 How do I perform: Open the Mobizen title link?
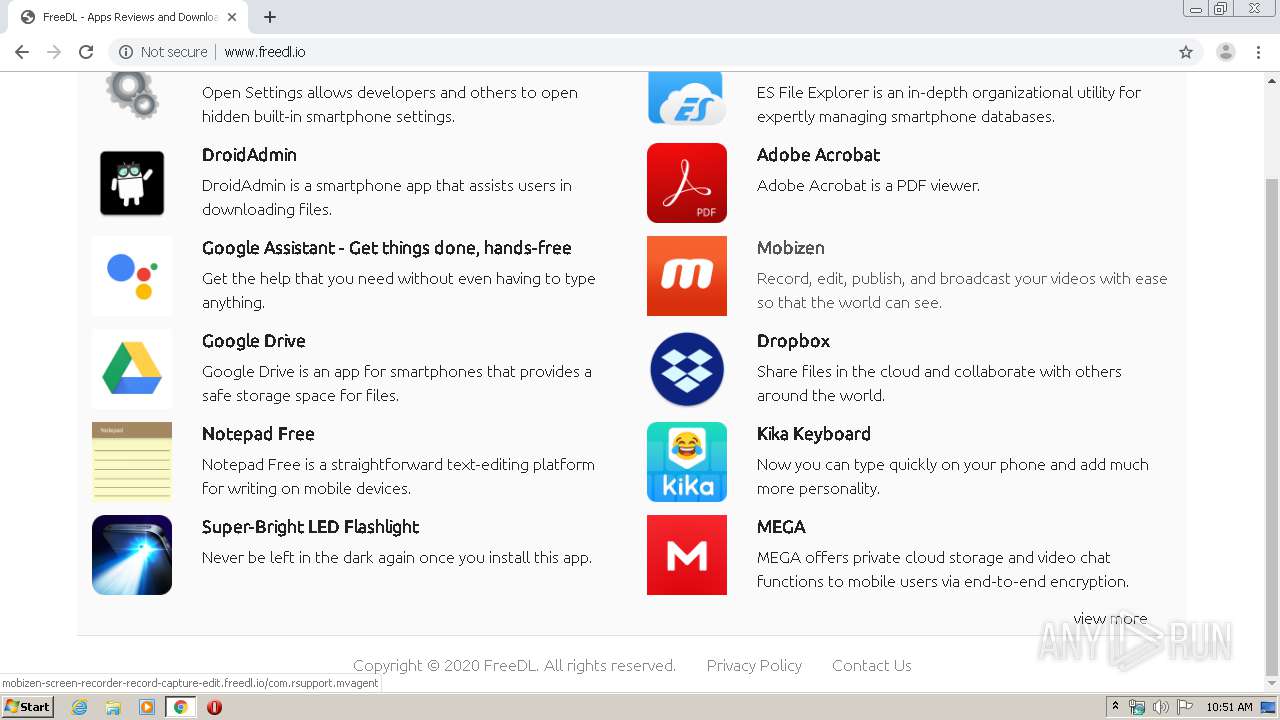pyautogui.click(x=791, y=248)
